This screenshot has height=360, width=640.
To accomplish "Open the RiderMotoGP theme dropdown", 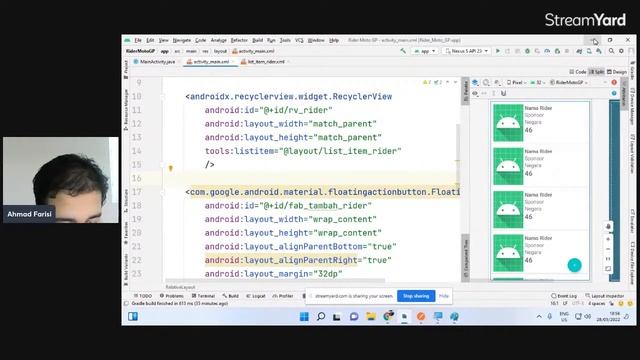I will pyautogui.click(x=569, y=82).
